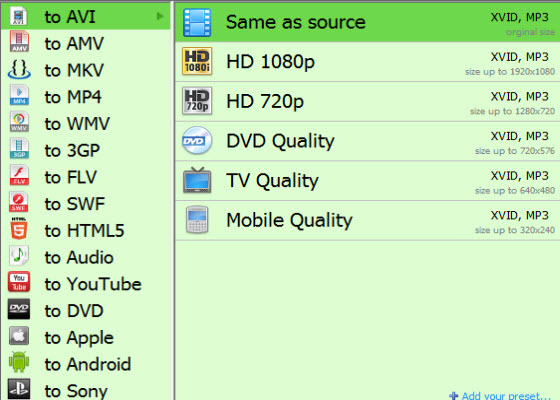Choose the to AMV format

click(86, 44)
